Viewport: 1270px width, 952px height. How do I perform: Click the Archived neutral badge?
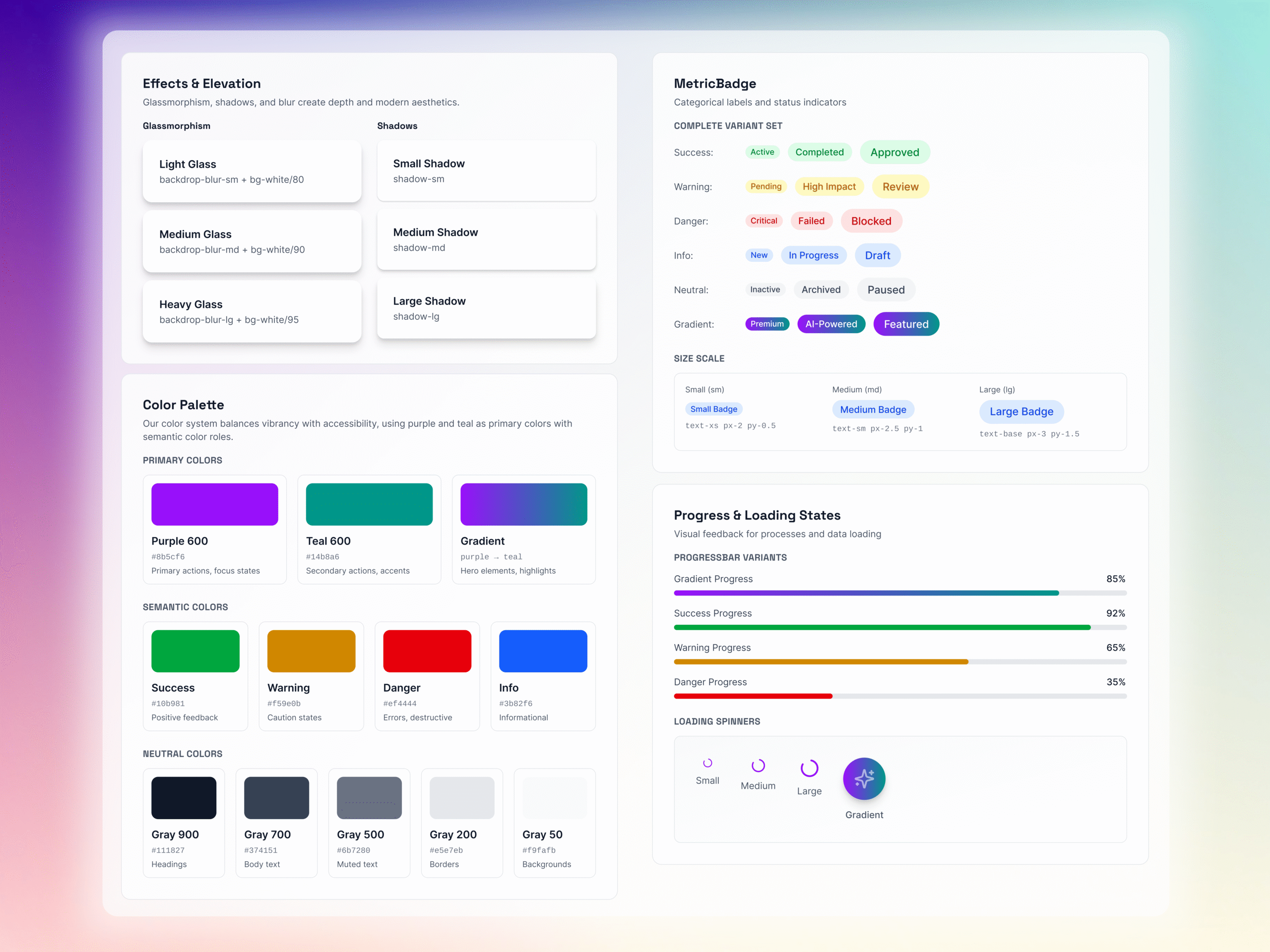pyautogui.click(x=821, y=290)
